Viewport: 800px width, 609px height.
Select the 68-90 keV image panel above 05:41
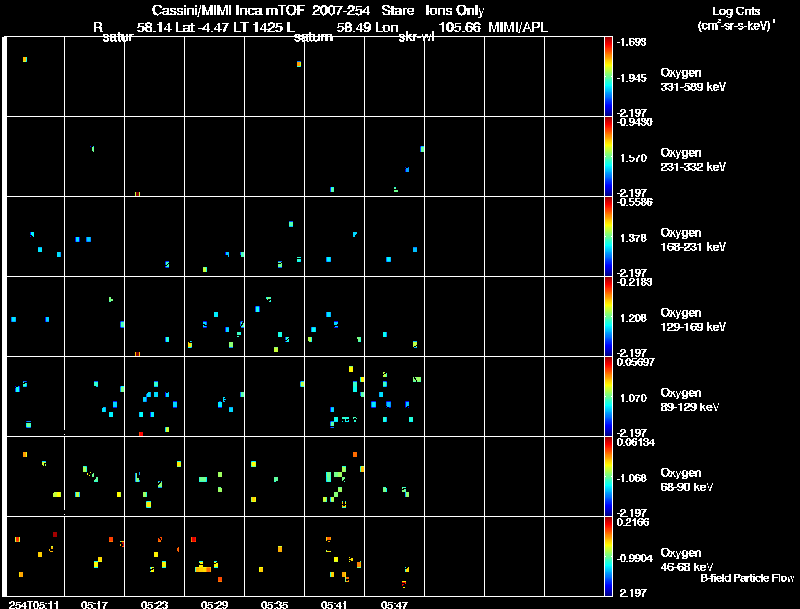[334, 476]
